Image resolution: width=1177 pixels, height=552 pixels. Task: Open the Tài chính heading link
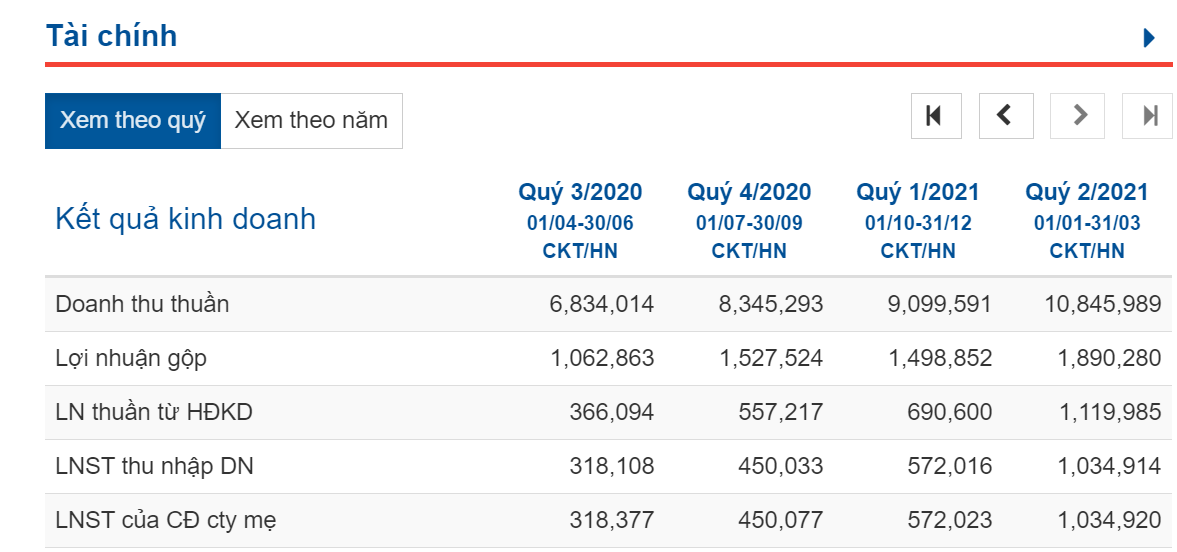click(111, 36)
